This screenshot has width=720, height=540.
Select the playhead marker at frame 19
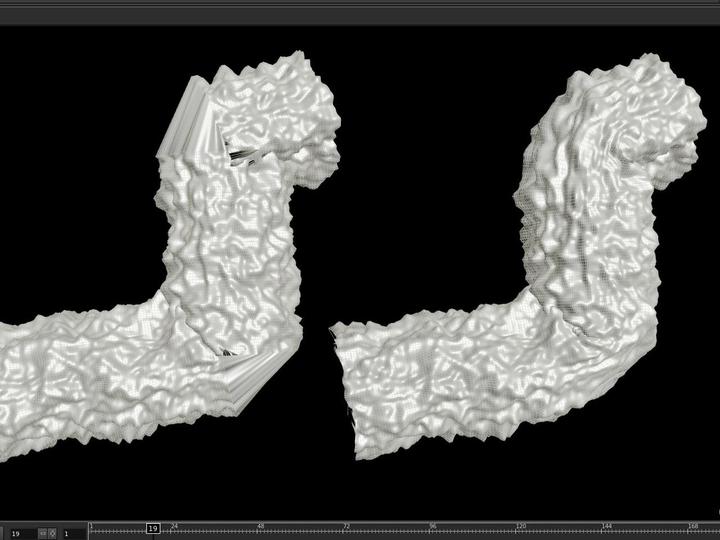[153, 528]
